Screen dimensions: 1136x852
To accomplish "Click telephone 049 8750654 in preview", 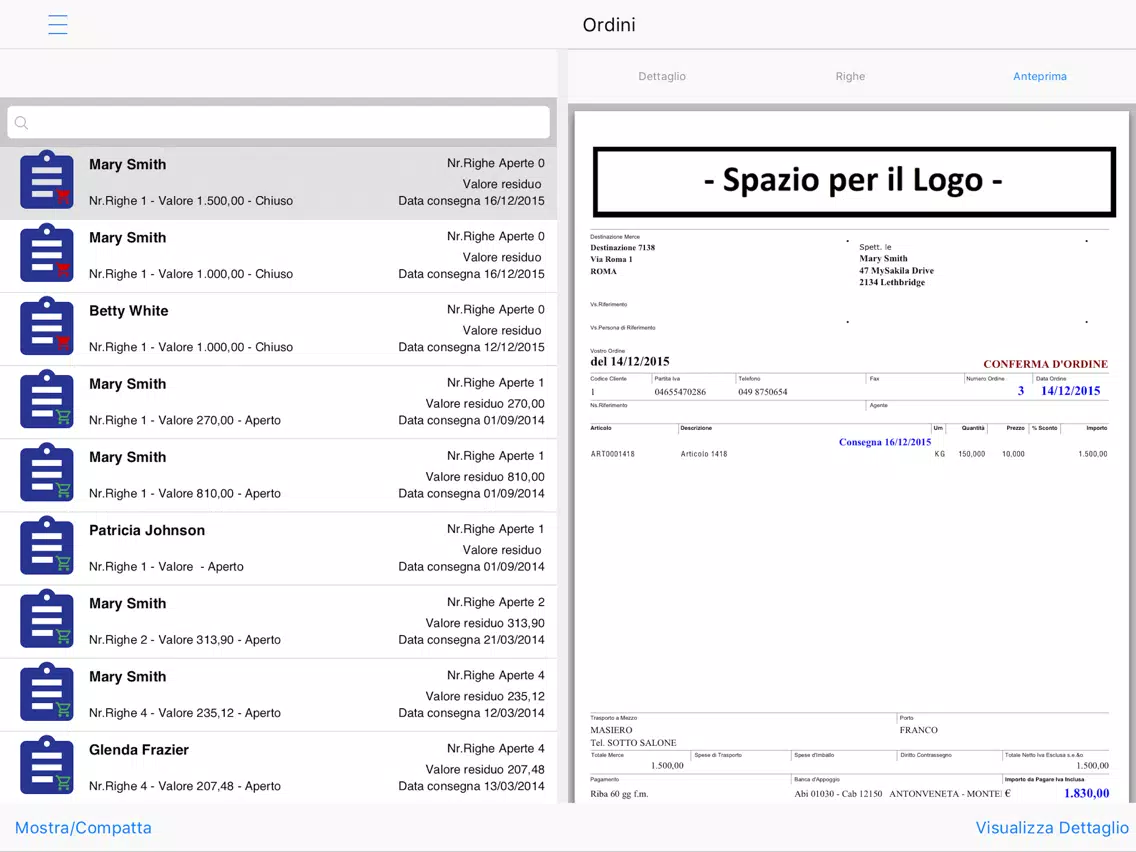I will 762,392.
